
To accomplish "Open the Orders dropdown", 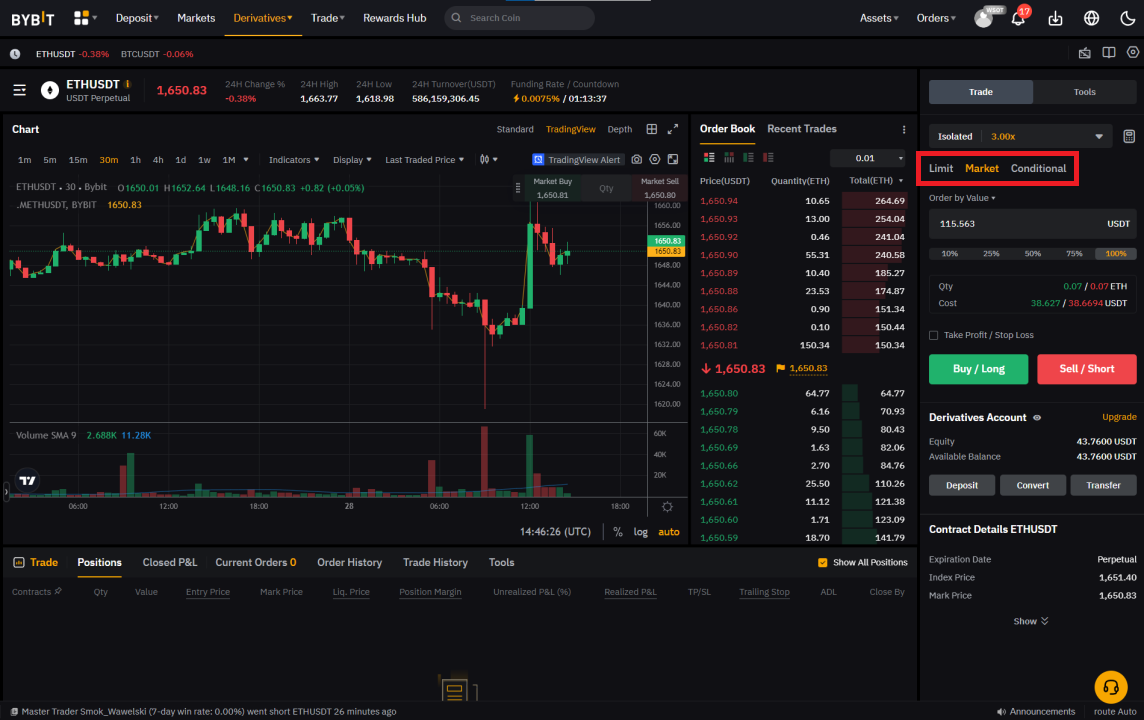I will pyautogui.click(x=936, y=18).
